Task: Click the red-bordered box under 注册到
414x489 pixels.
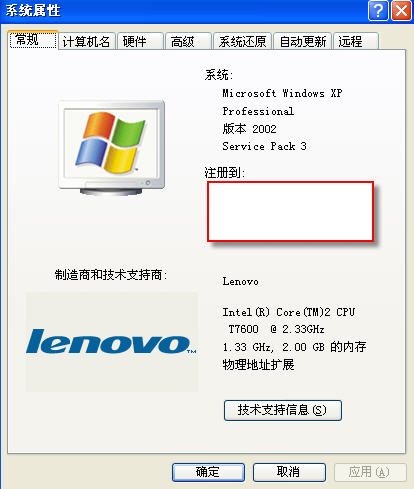Action: point(290,211)
